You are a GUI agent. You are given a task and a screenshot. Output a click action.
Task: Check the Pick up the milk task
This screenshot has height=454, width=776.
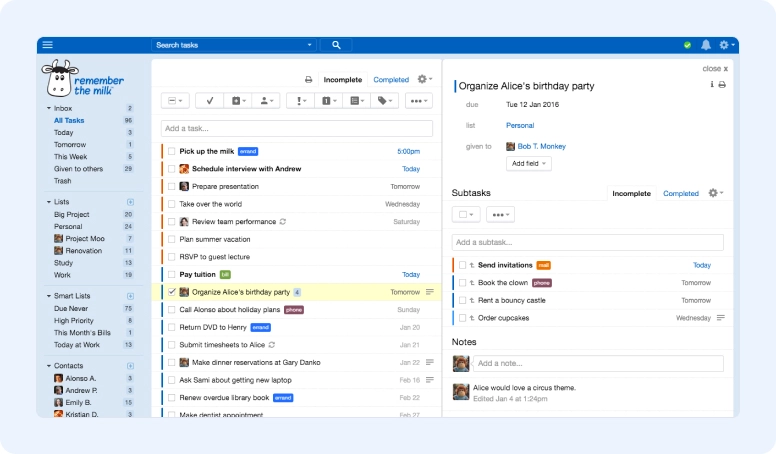[171, 151]
